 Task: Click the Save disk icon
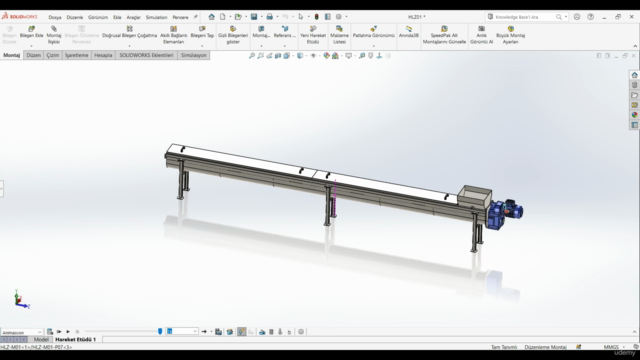coord(254,17)
